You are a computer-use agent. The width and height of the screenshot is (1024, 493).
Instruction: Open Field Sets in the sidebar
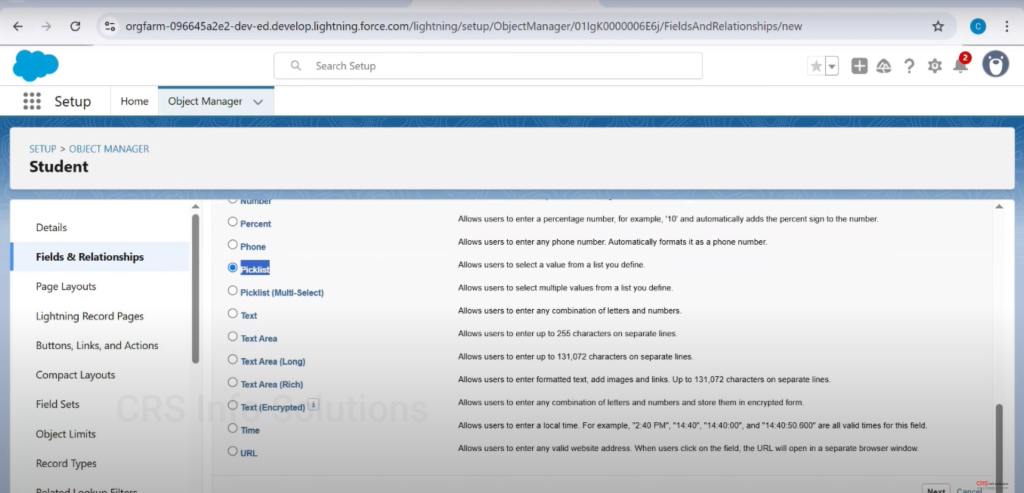pos(57,404)
